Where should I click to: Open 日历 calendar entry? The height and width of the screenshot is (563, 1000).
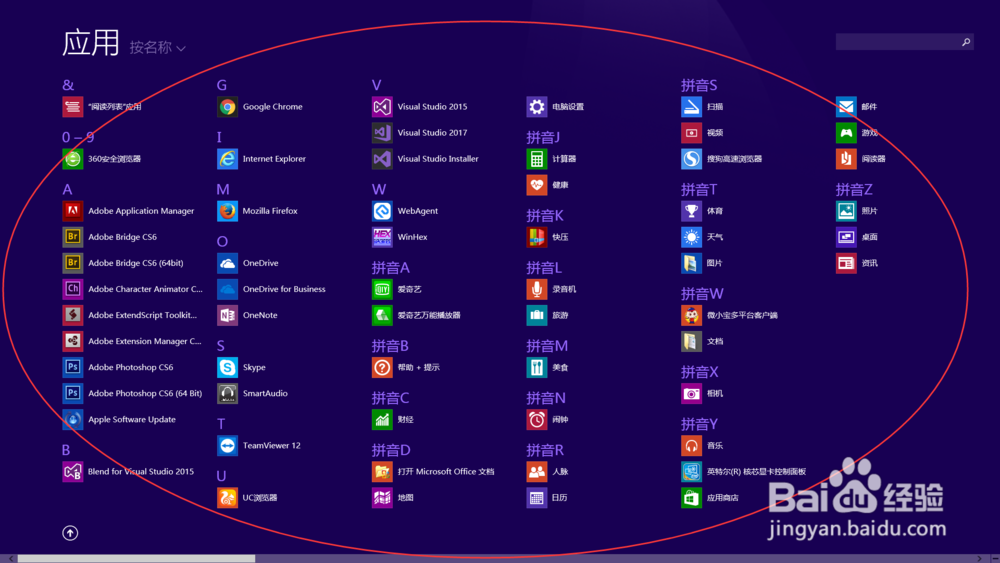coord(548,497)
